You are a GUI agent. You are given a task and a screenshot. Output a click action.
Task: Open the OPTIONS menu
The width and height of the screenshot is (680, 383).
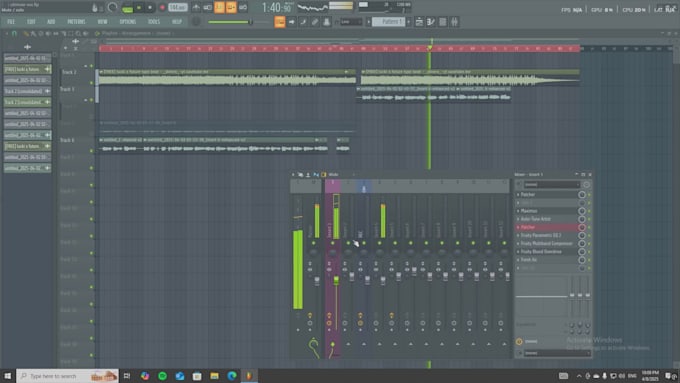tap(128, 22)
